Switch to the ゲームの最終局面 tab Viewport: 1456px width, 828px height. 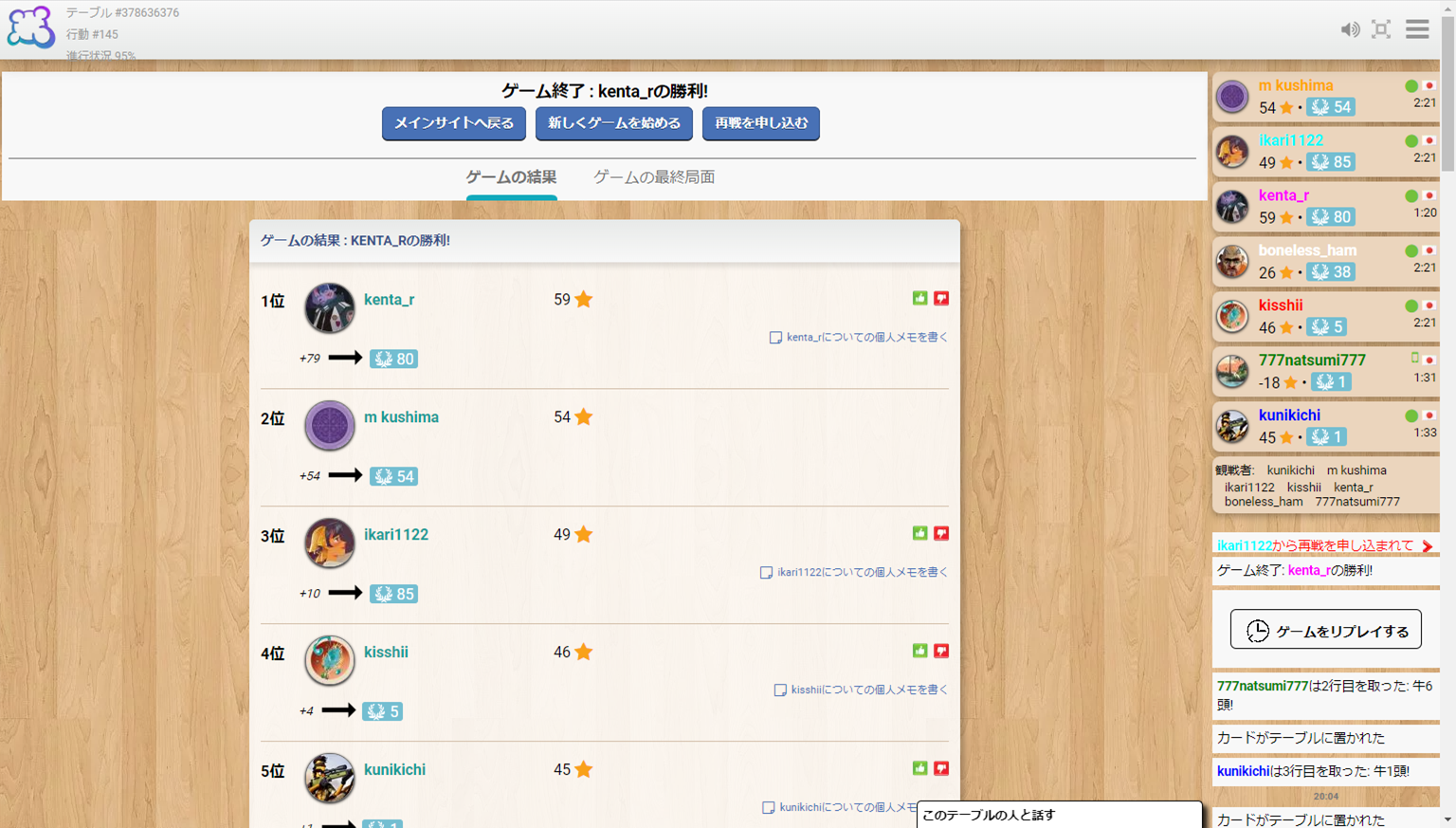point(654,177)
